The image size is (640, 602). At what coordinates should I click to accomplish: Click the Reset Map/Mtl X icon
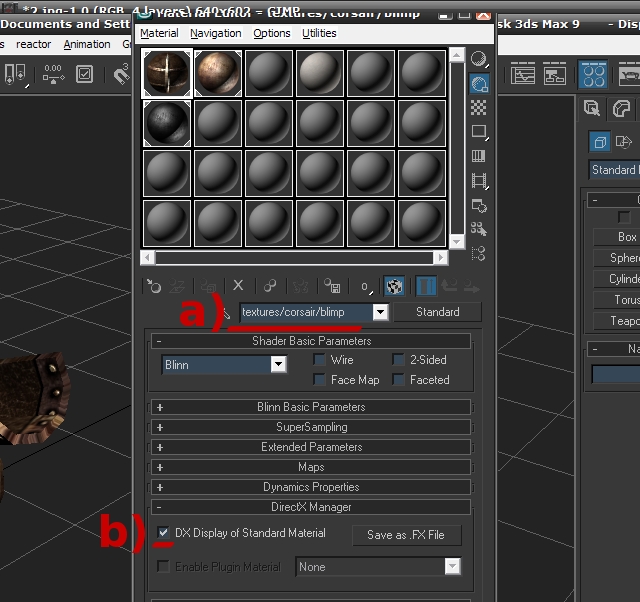click(238, 285)
